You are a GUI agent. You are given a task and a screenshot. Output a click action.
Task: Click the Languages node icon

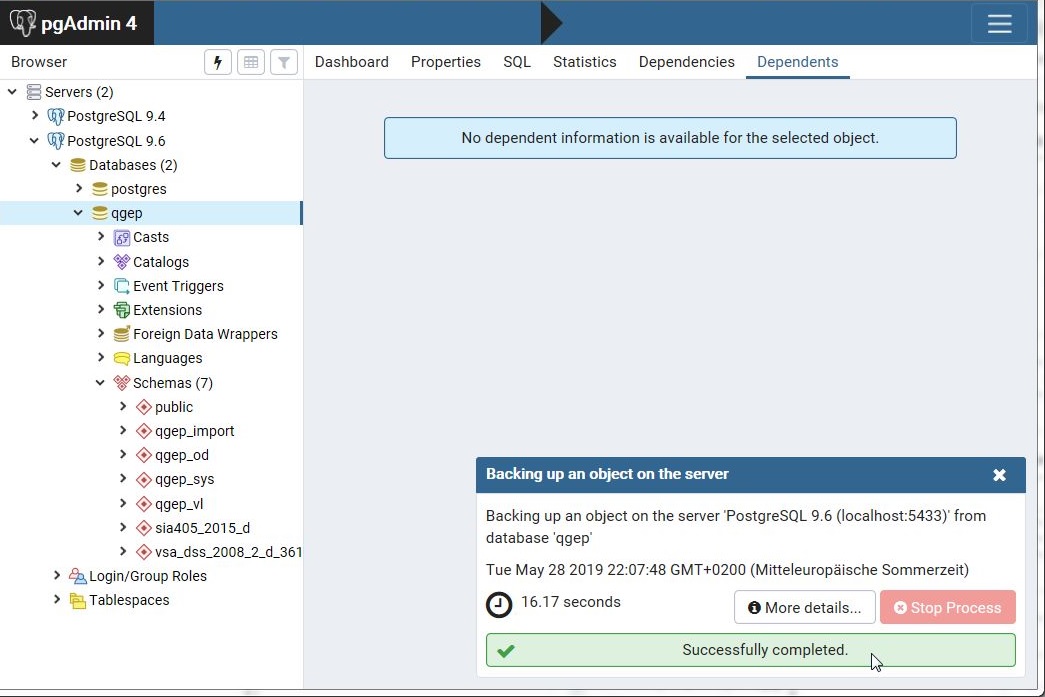point(121,358)
